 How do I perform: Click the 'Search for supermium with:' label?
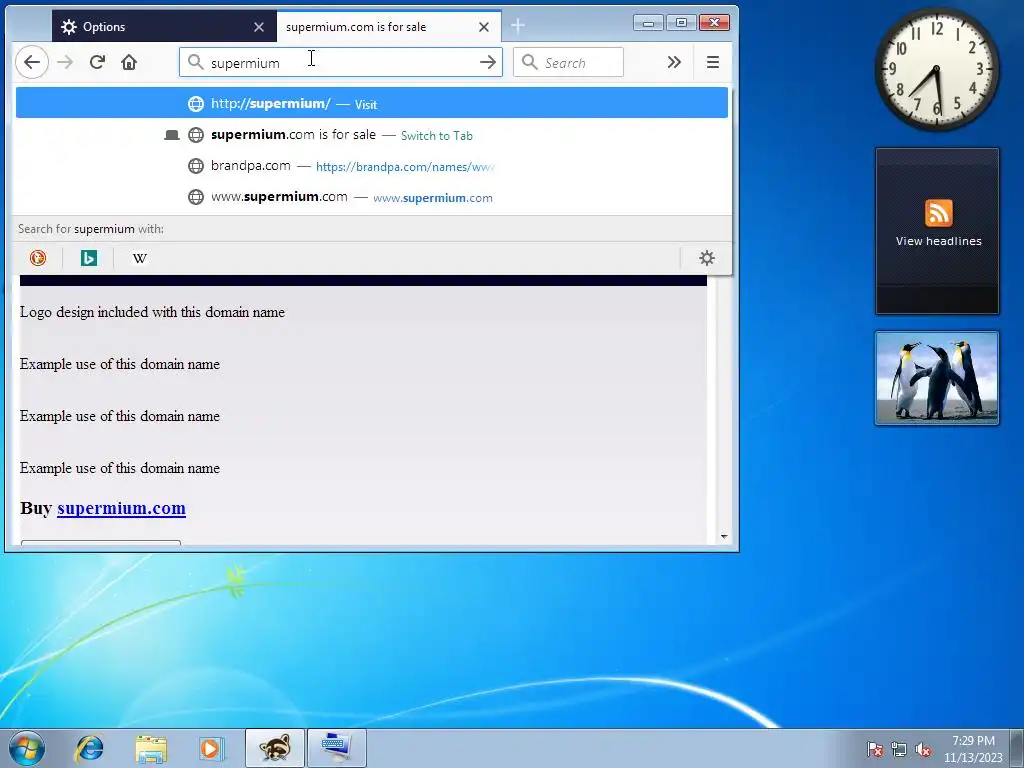pos(91,229)
